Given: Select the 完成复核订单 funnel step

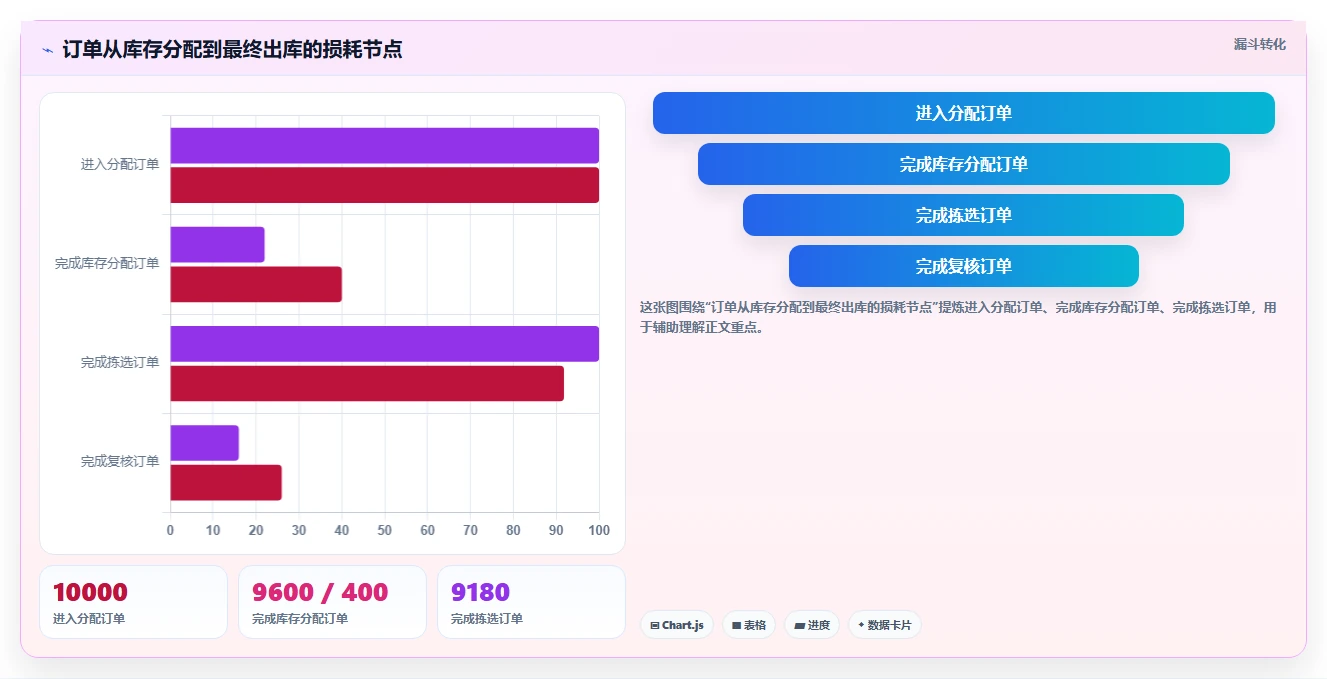Looking at the screenshot, I should 964,266.
